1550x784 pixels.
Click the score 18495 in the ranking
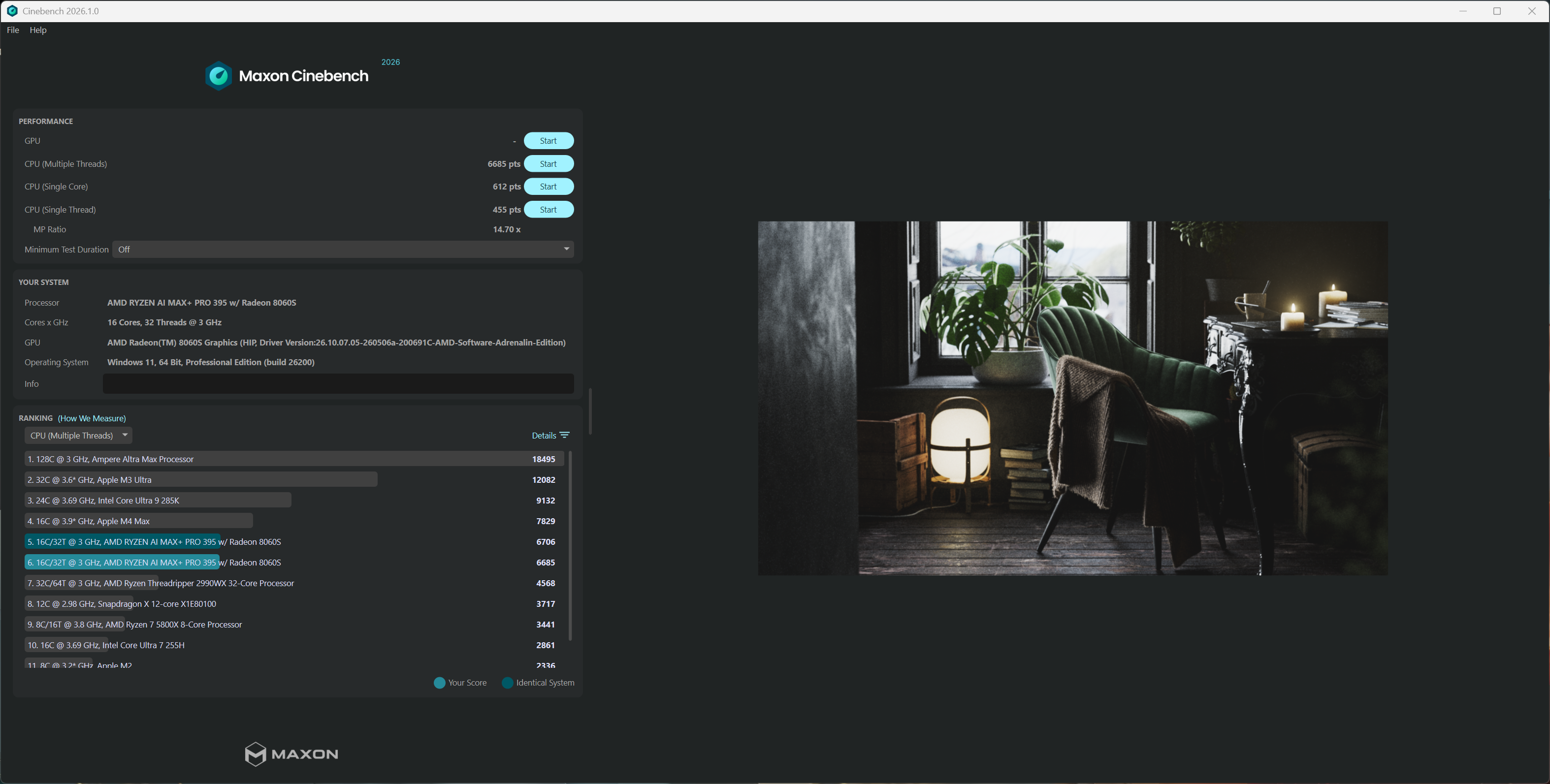pos(544,459)
